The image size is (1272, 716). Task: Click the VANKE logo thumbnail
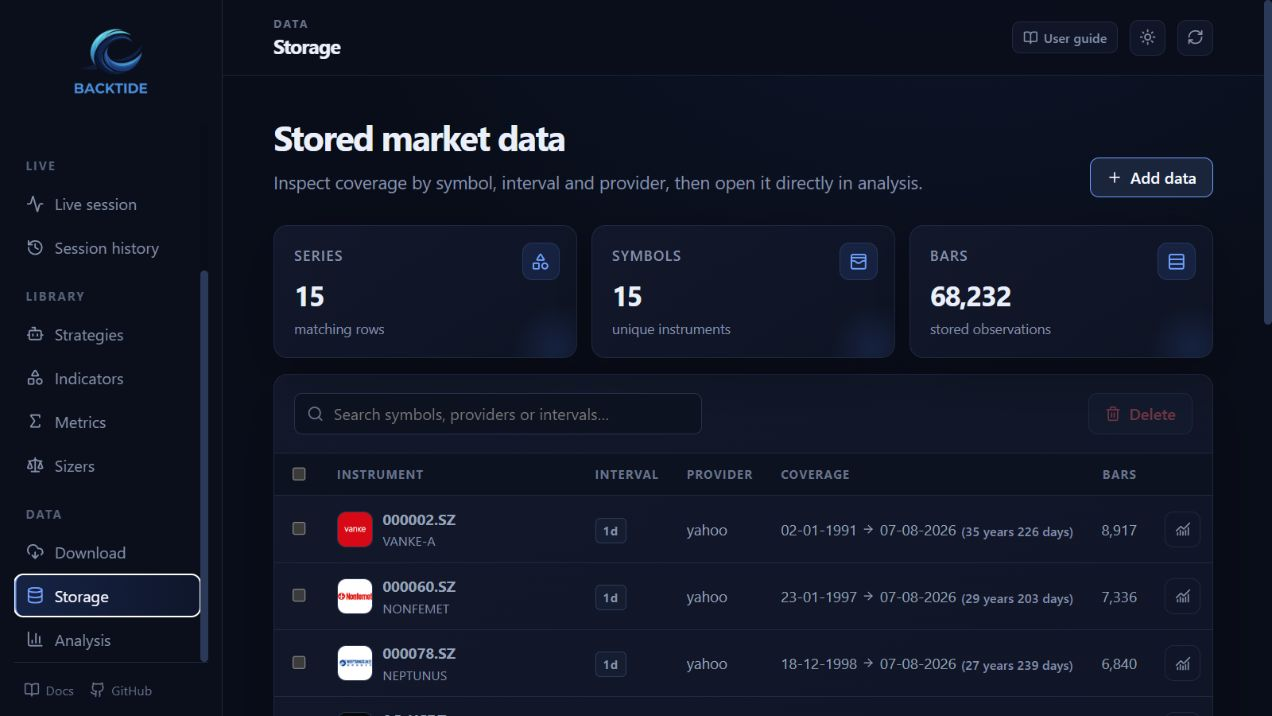pyautogui.click(x=355, y=529)
